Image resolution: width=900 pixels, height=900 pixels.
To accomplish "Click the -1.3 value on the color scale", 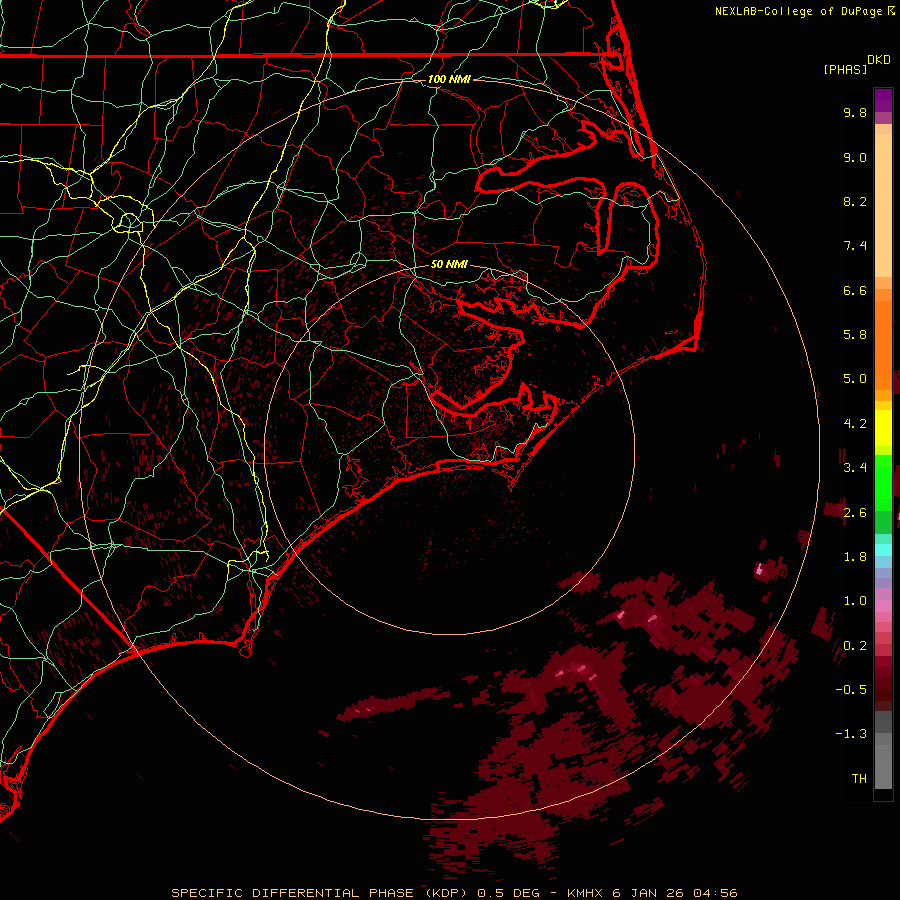I will tap(851, 734).
